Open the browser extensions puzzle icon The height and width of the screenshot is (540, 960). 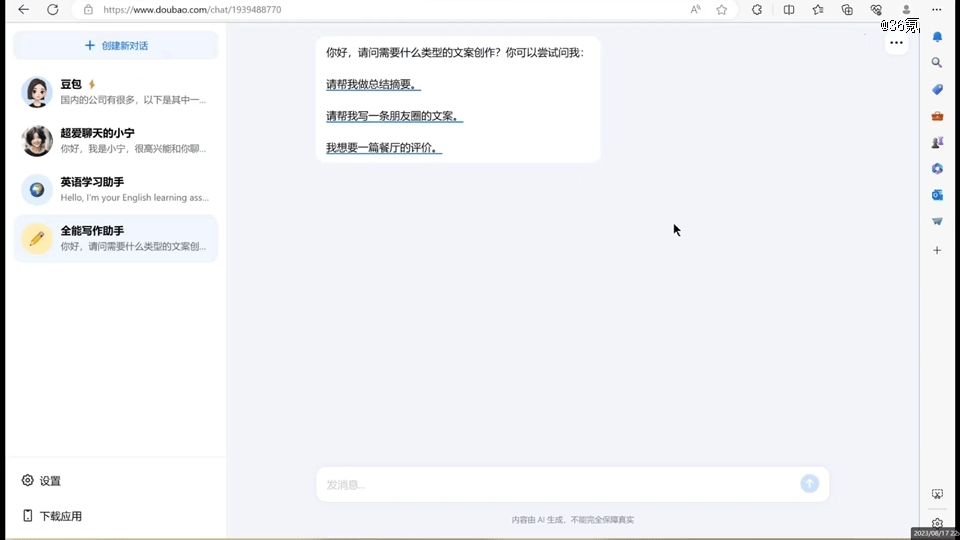click(757, 10)
